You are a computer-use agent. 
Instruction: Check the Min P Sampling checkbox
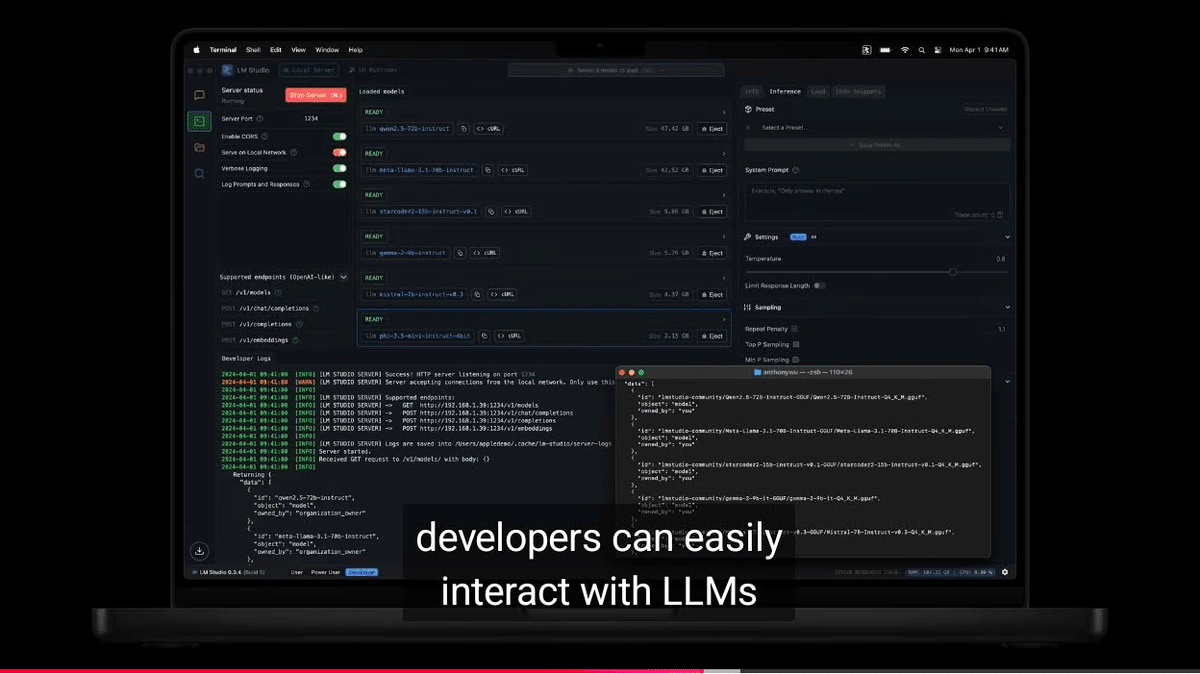(796, 359)
